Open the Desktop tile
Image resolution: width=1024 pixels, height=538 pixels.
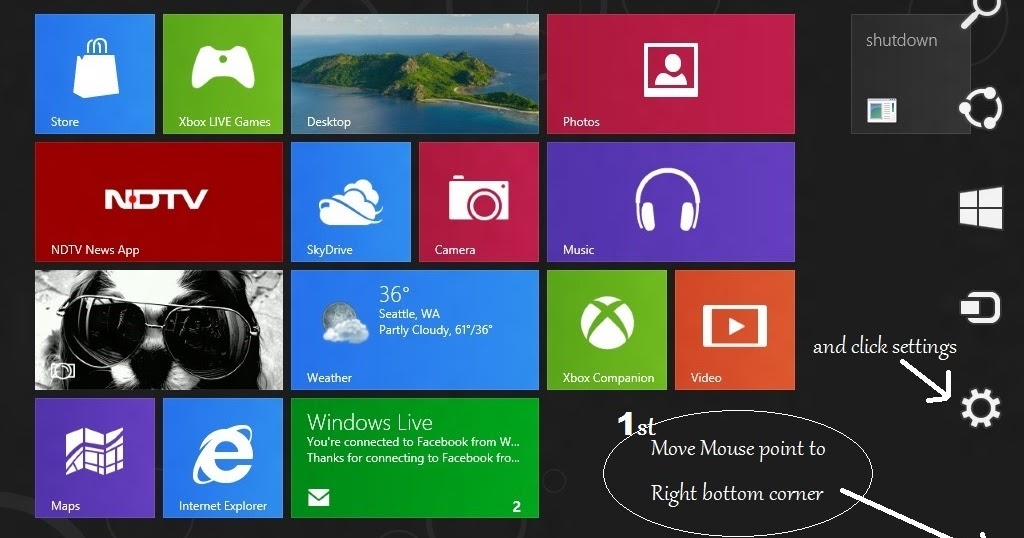click(x=415, y=74)
